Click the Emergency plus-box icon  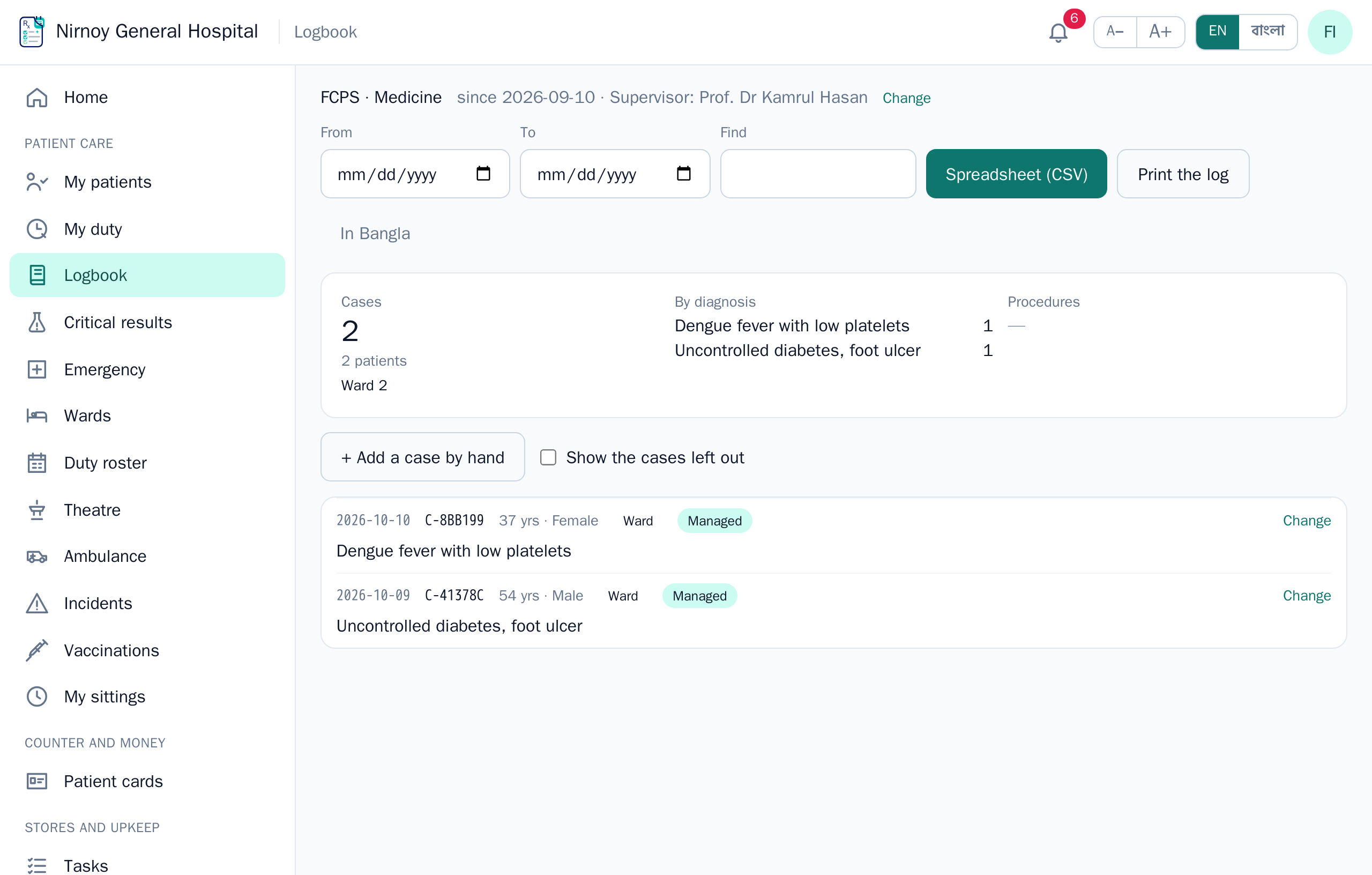pos(37,369)
